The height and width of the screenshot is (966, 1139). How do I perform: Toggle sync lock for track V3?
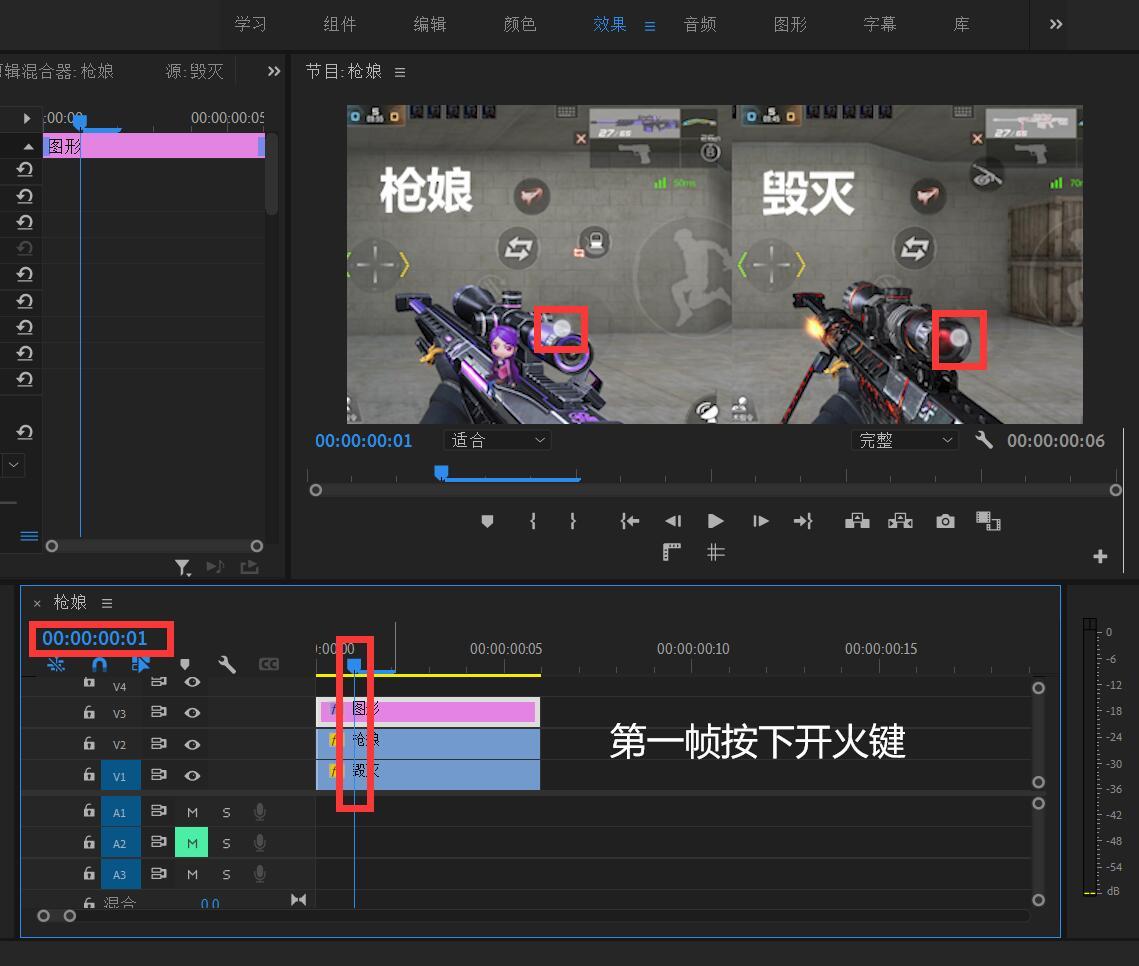click(x=158, y=712)
